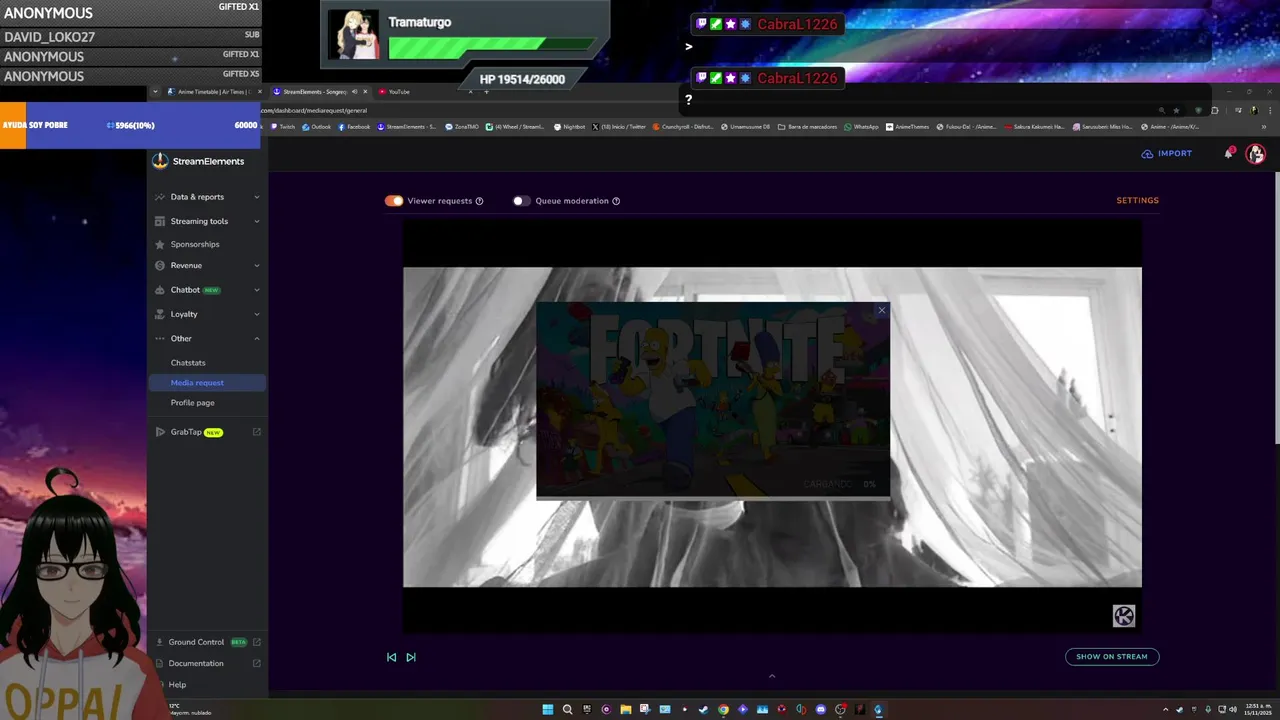Viewport: 1280px width, 720px height.
Task: Open the Documentation link
Action: (x=196, y=663)
